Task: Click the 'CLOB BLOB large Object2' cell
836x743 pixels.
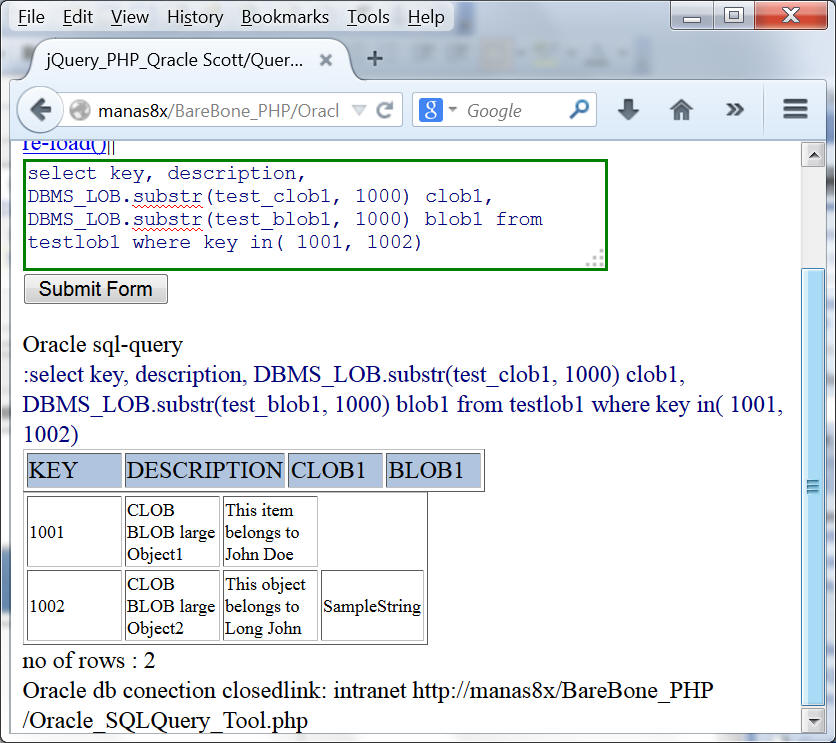Action: coord(172,605)
